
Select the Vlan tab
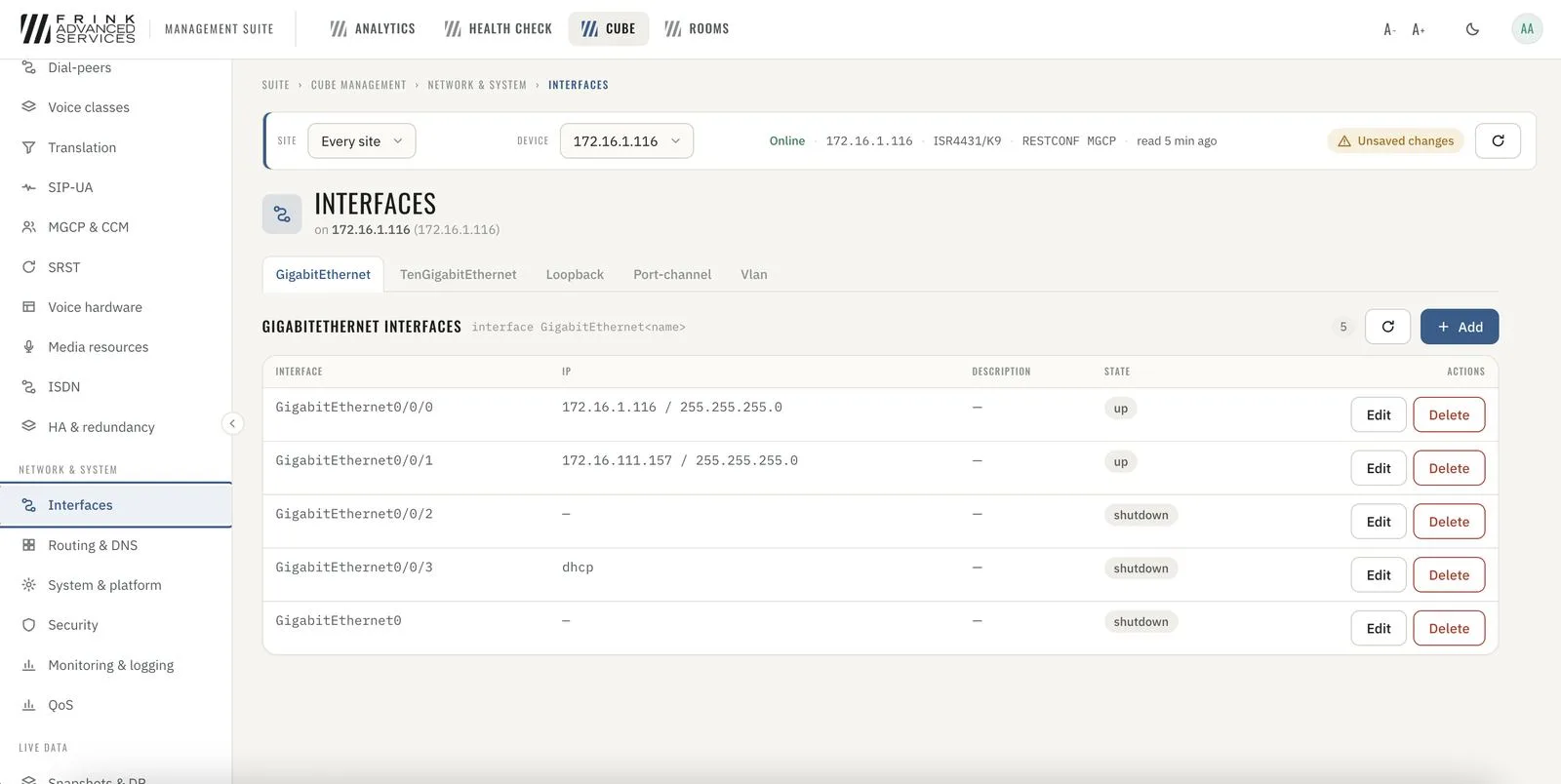[x=753, y=274]
